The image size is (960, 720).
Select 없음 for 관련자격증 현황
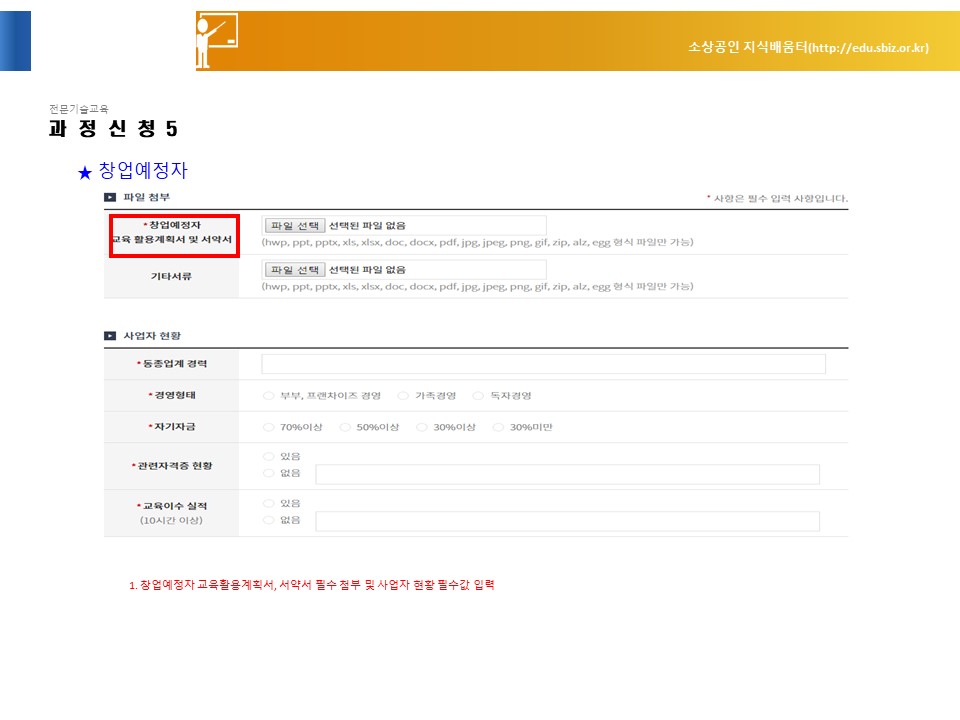coord(268,473)
